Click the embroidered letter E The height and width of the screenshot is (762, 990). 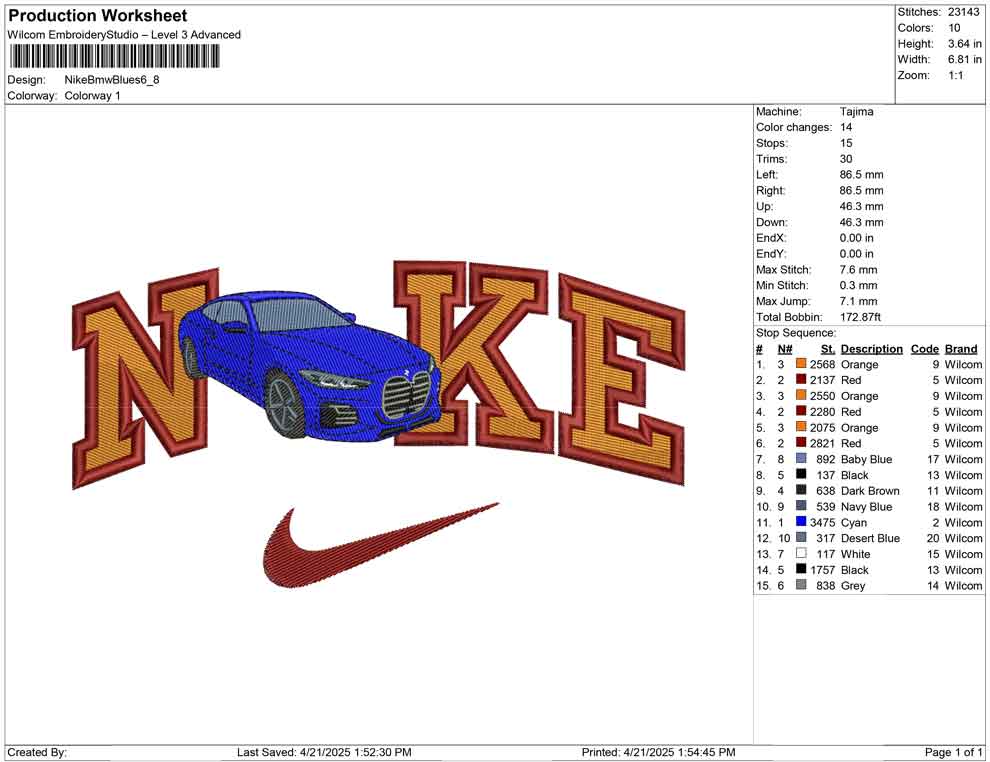(x=622, y=378)
